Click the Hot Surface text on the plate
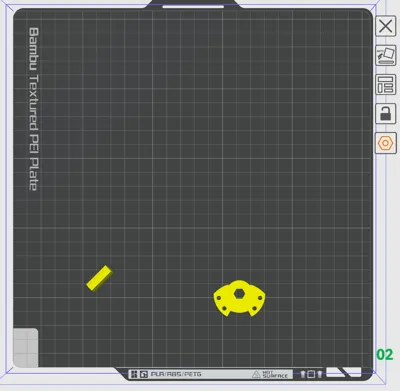The height and width of the screenshot is (391, 400). click(x=275, y=374)
